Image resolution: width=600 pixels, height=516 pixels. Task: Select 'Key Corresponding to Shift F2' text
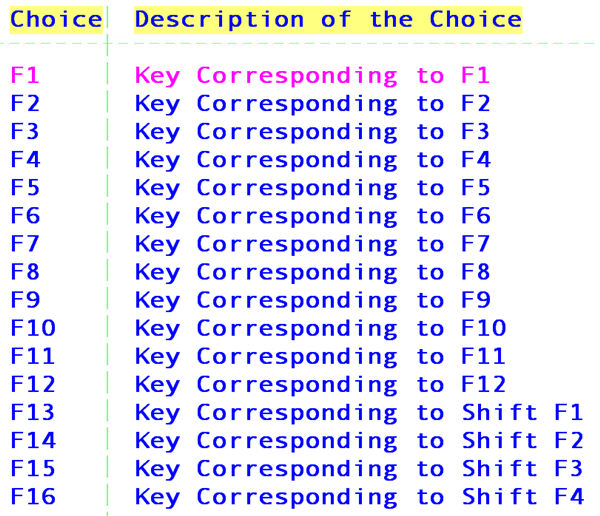[x=359, y=441]
